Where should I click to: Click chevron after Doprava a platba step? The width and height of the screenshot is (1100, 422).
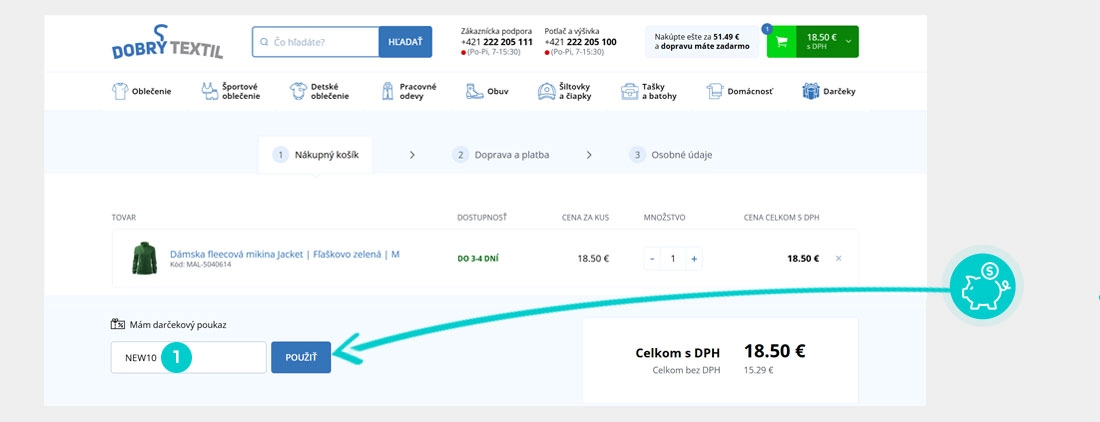coord(589,155)
